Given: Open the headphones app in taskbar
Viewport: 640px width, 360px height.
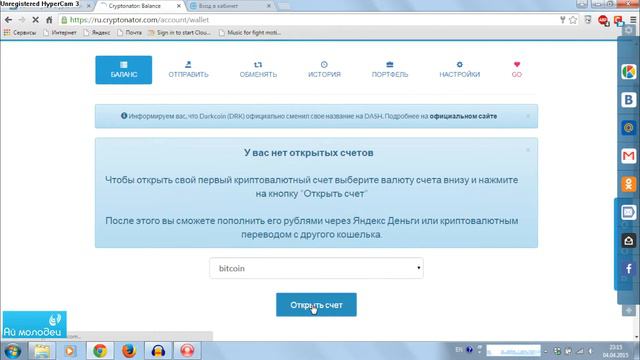Looking at the screenshot, I should 158,351.
